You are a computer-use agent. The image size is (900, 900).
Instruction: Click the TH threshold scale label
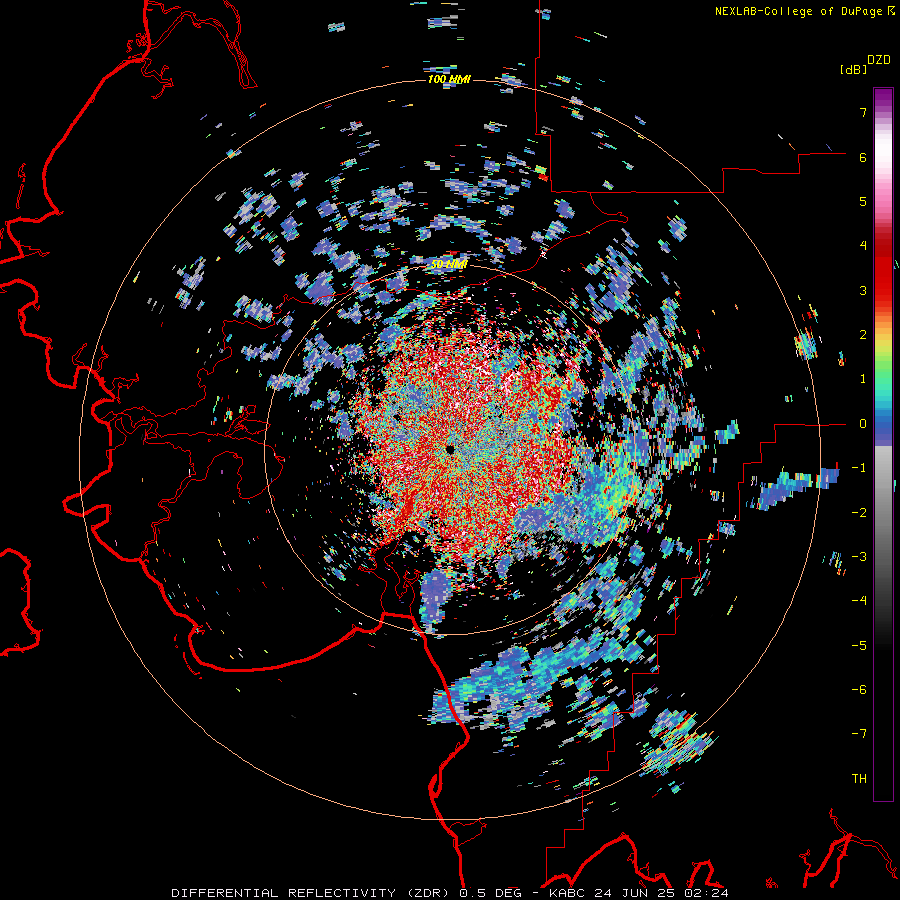859,779
